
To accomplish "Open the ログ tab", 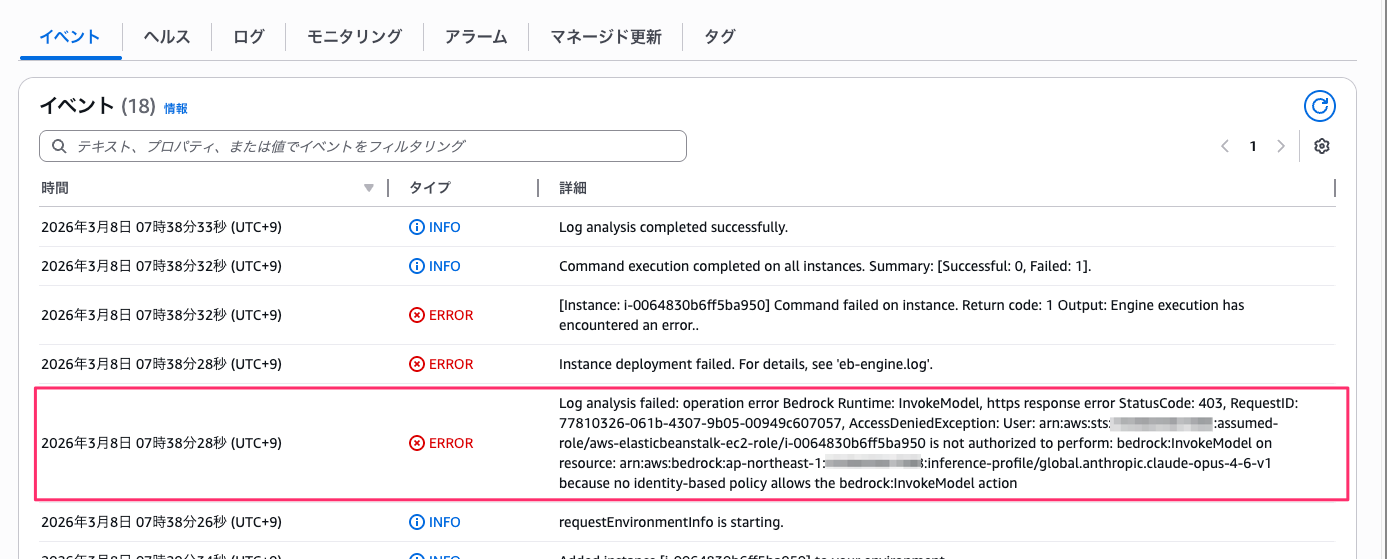I will pos(249,37).
